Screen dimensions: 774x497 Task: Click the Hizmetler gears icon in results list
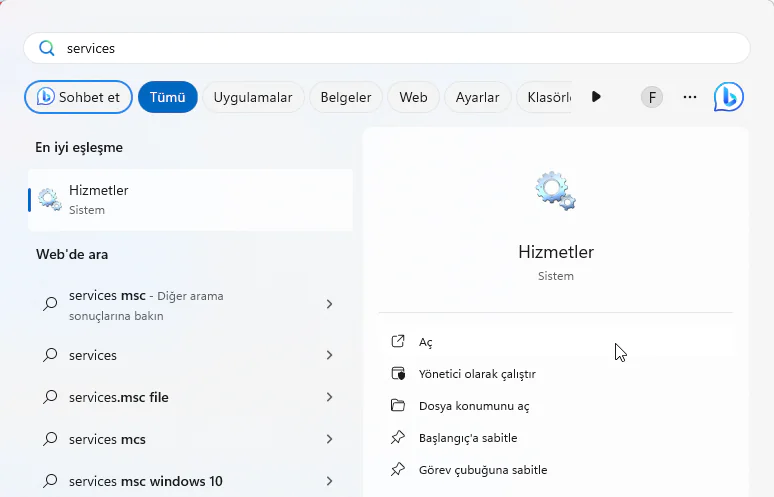coord(50,199)
